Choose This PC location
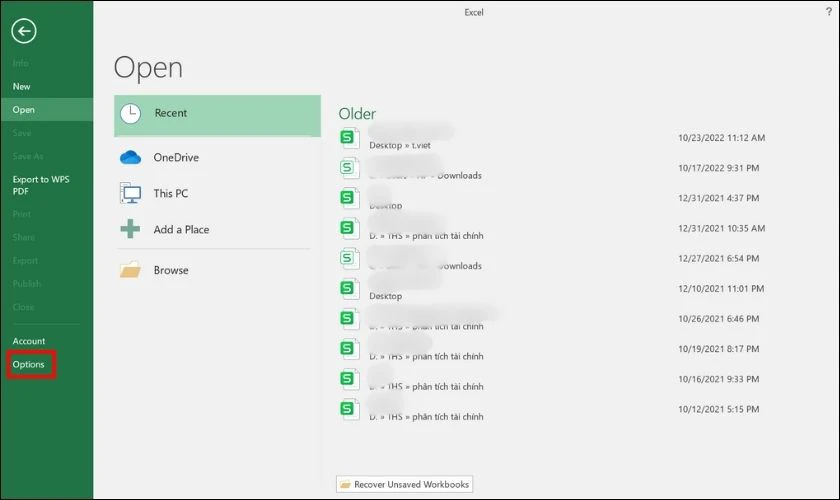Viewport: 840px width, 500px height. pyautogui.click(x=171, y=193)
